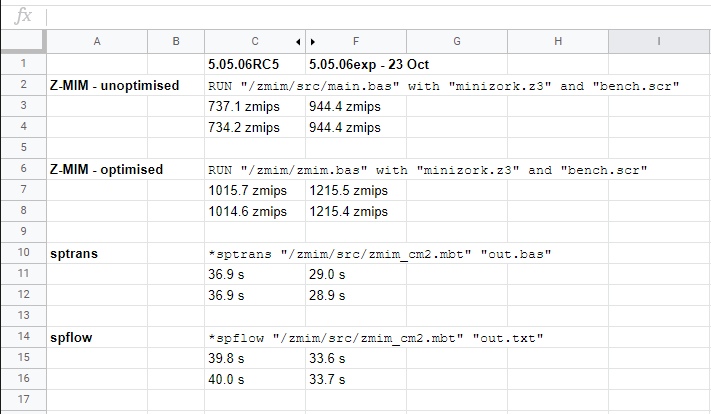
Task: Select the spflow label cell
Action: (97, 337)
